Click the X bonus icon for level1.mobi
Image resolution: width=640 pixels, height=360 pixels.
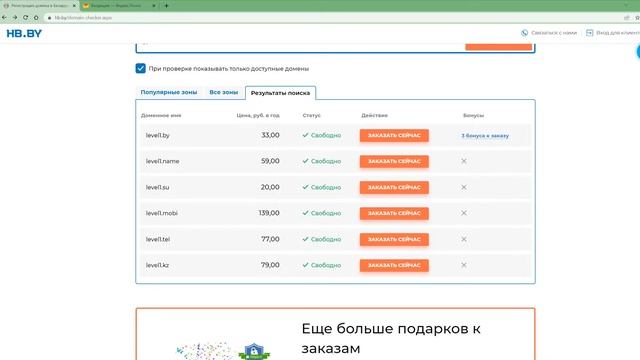(464, 213)
